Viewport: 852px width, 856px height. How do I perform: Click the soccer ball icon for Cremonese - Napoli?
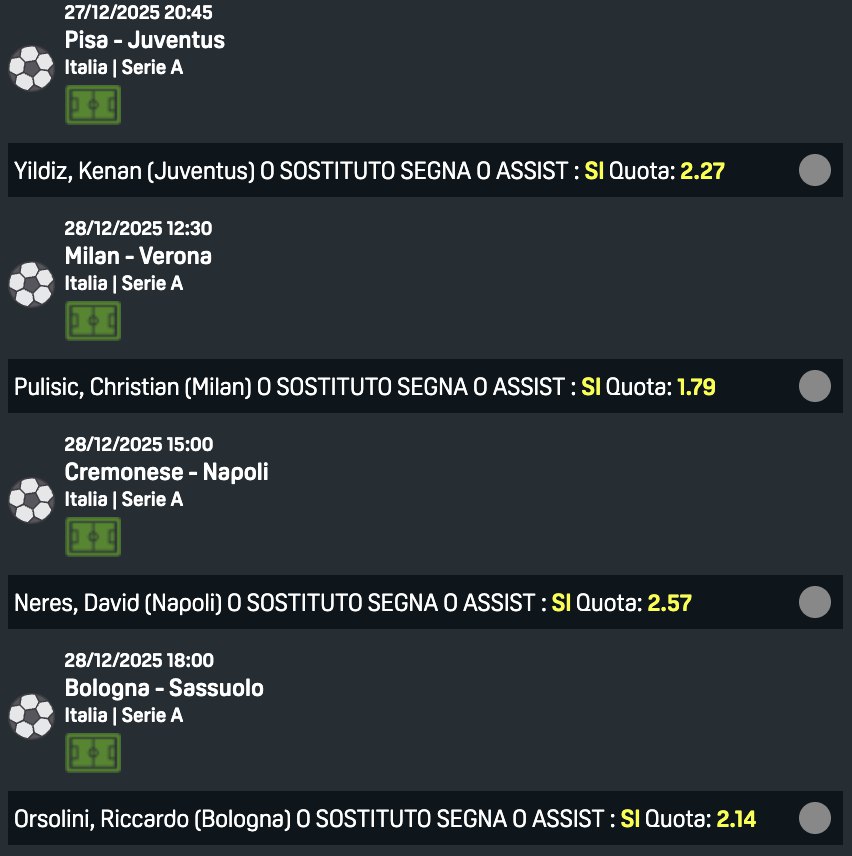click(x=31, y=499)
